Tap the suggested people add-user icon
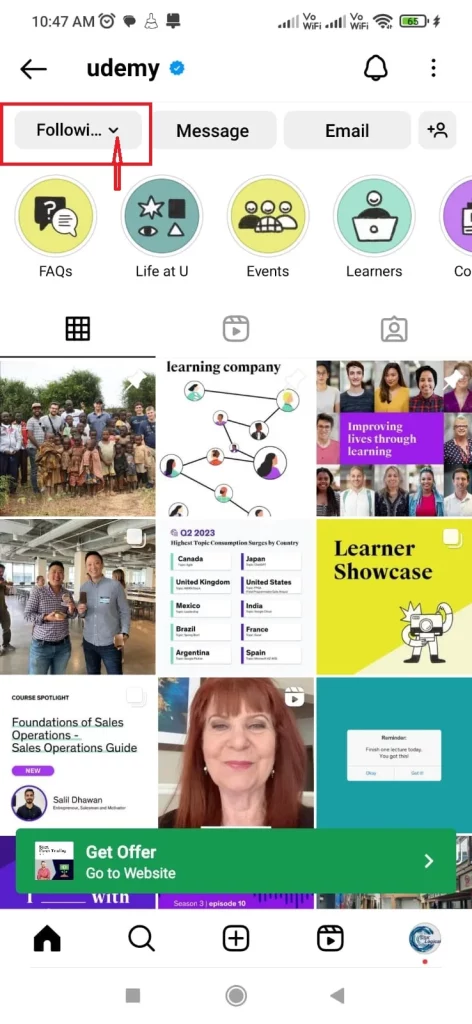472x1024 pixels. (x=437, y=130)
